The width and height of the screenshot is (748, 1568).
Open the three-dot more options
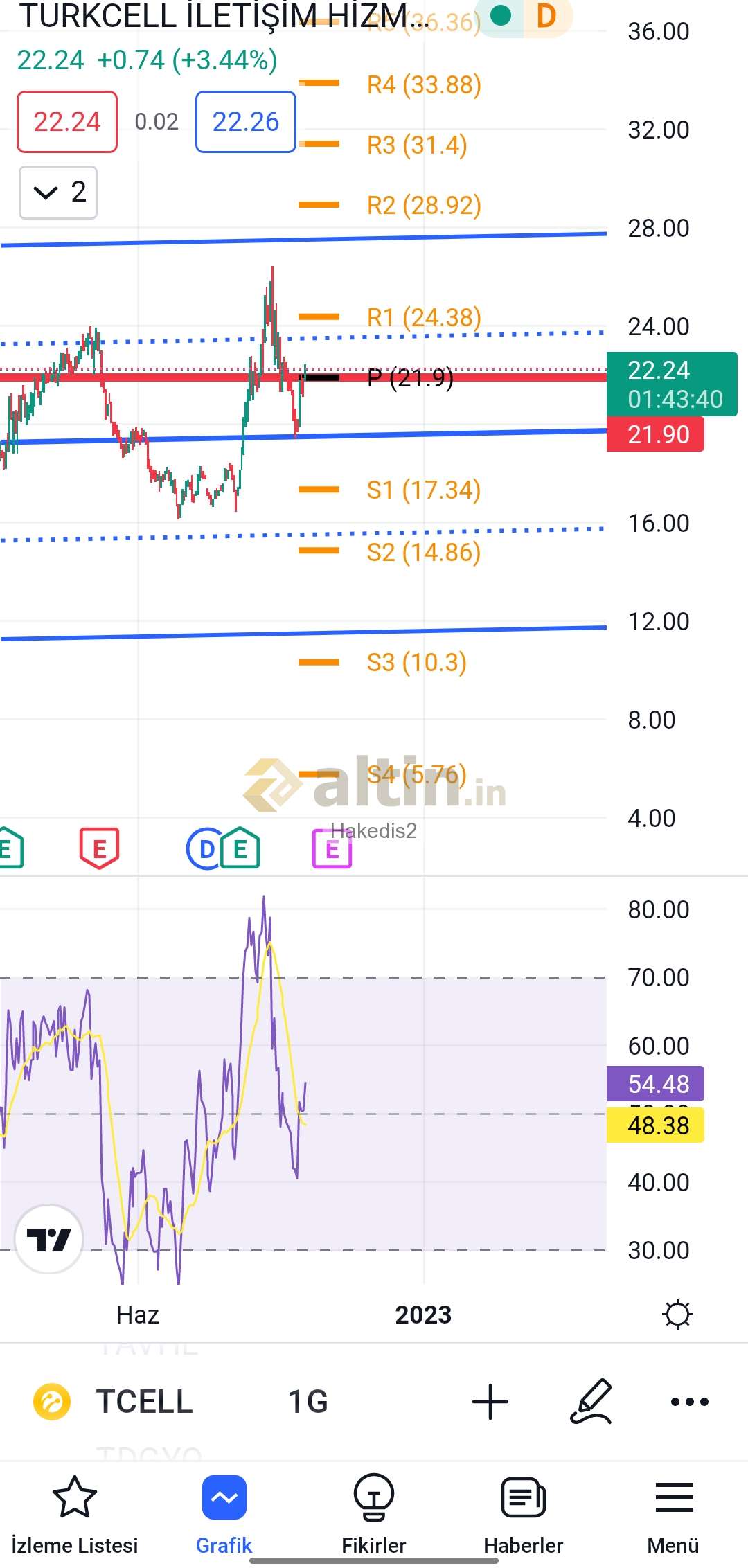click(x=690, y=1402)
